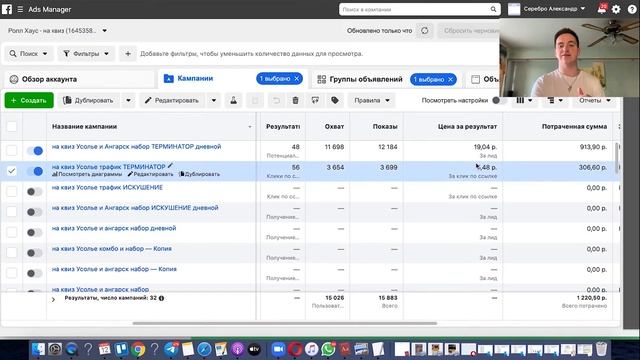The width and height of the screenshot is (640, 360).
Task: Open the breakdown dropdown
Action: point(555,100)
